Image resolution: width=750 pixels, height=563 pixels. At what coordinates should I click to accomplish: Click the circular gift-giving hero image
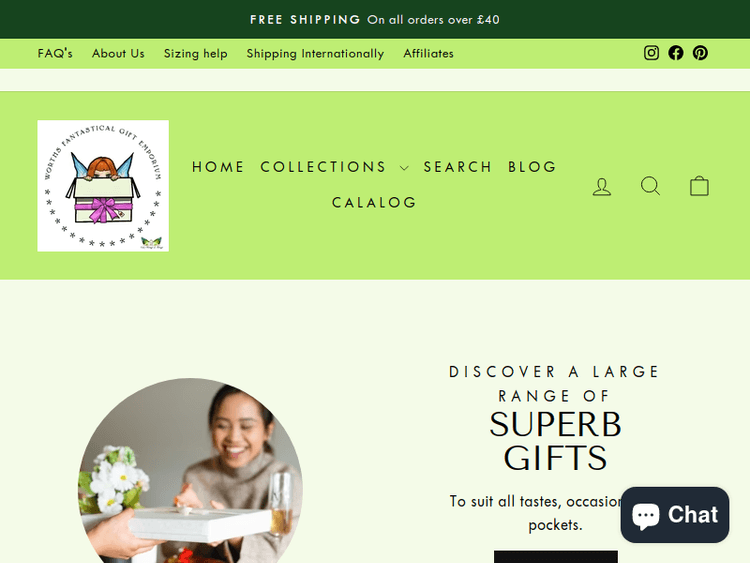click(x=190, y=471)
